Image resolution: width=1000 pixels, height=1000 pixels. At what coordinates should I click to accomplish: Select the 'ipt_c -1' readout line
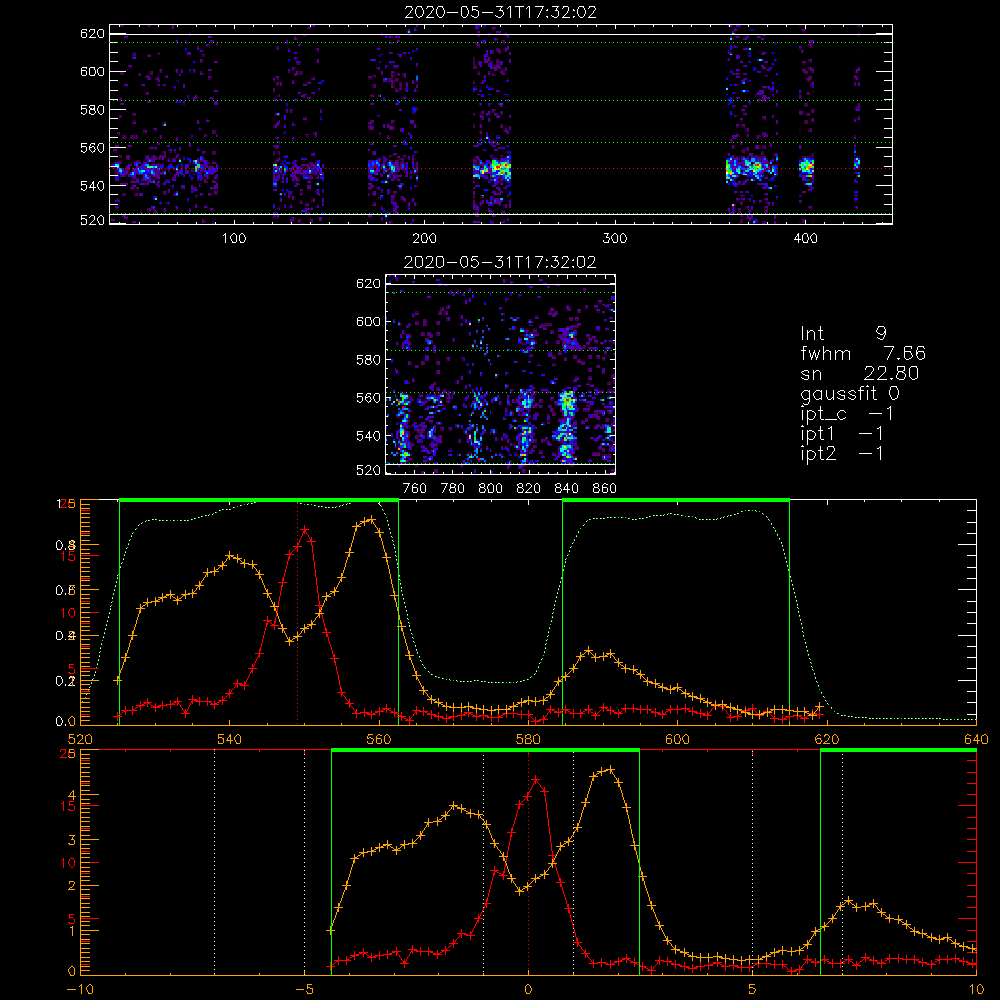pos(847,414)
